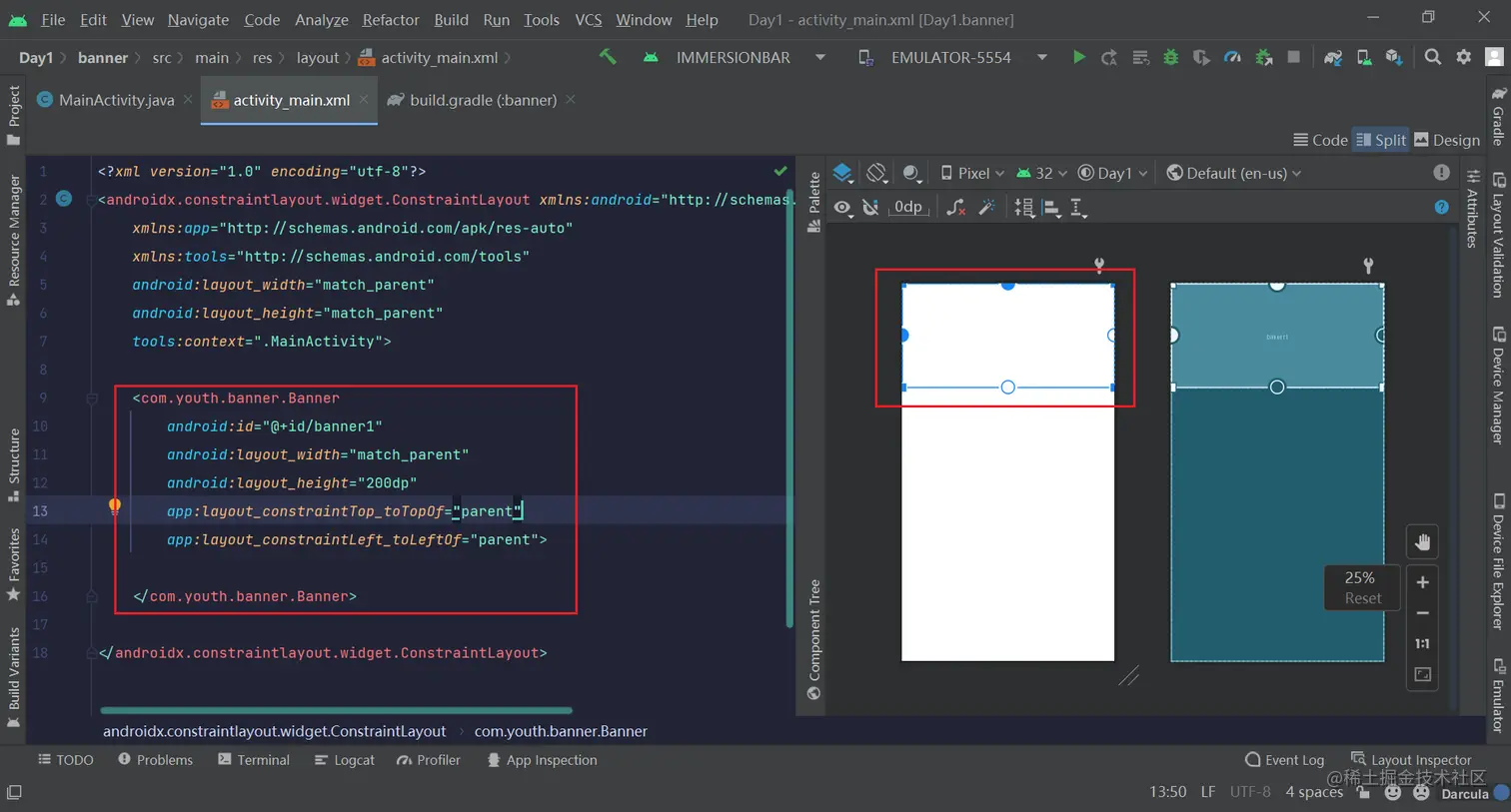
Task: Open the Day1 theme dropdown
Action: (1112, 173)
